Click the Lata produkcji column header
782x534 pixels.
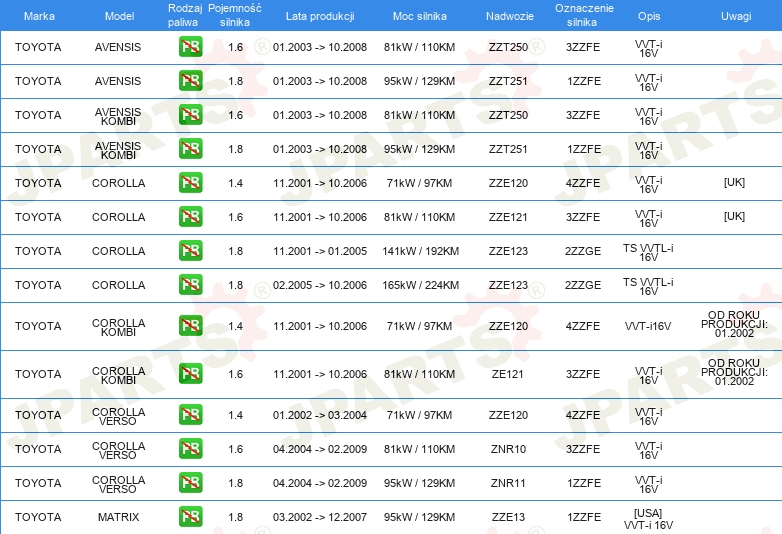(x=320, y=16)
